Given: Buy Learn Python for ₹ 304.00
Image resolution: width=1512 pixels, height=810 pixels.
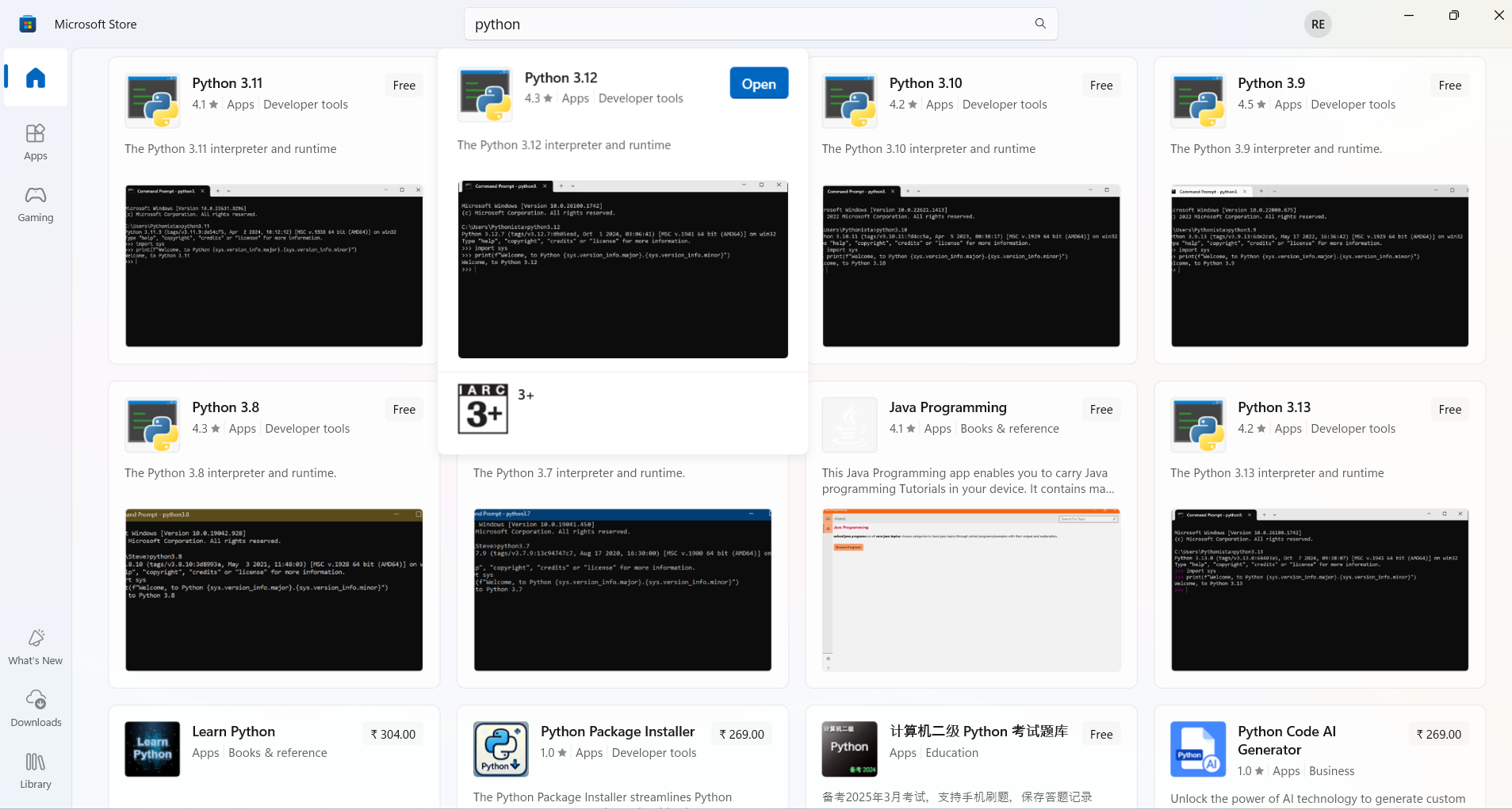Looking at the screenshot, I should pos(393,735).
